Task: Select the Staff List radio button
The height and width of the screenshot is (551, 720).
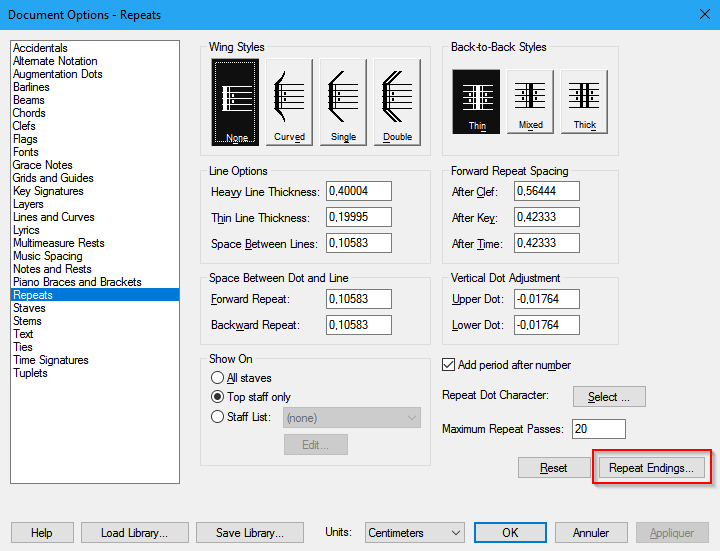Action: point(217,418)
